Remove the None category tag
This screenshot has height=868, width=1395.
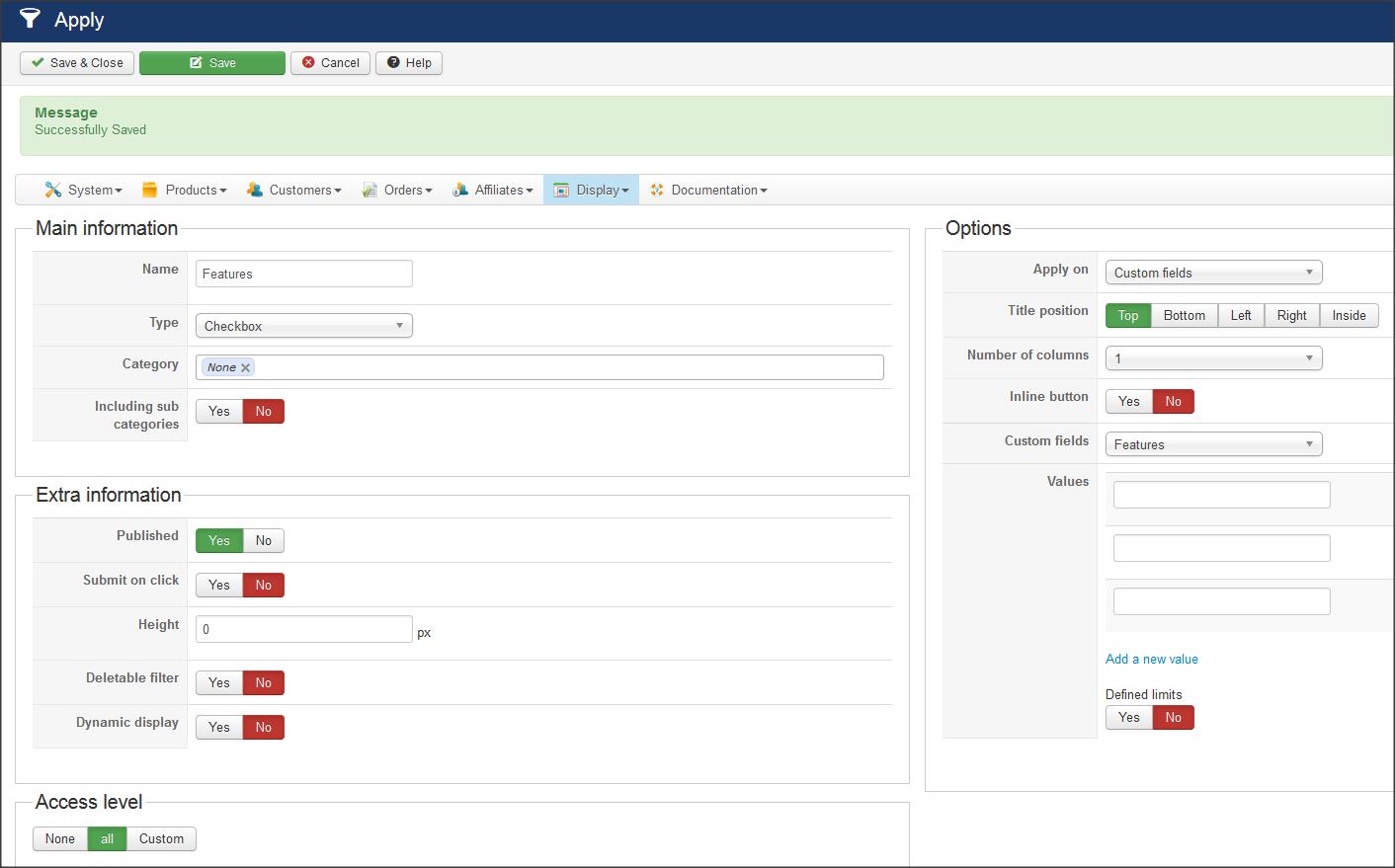click(x=246, y=367)
